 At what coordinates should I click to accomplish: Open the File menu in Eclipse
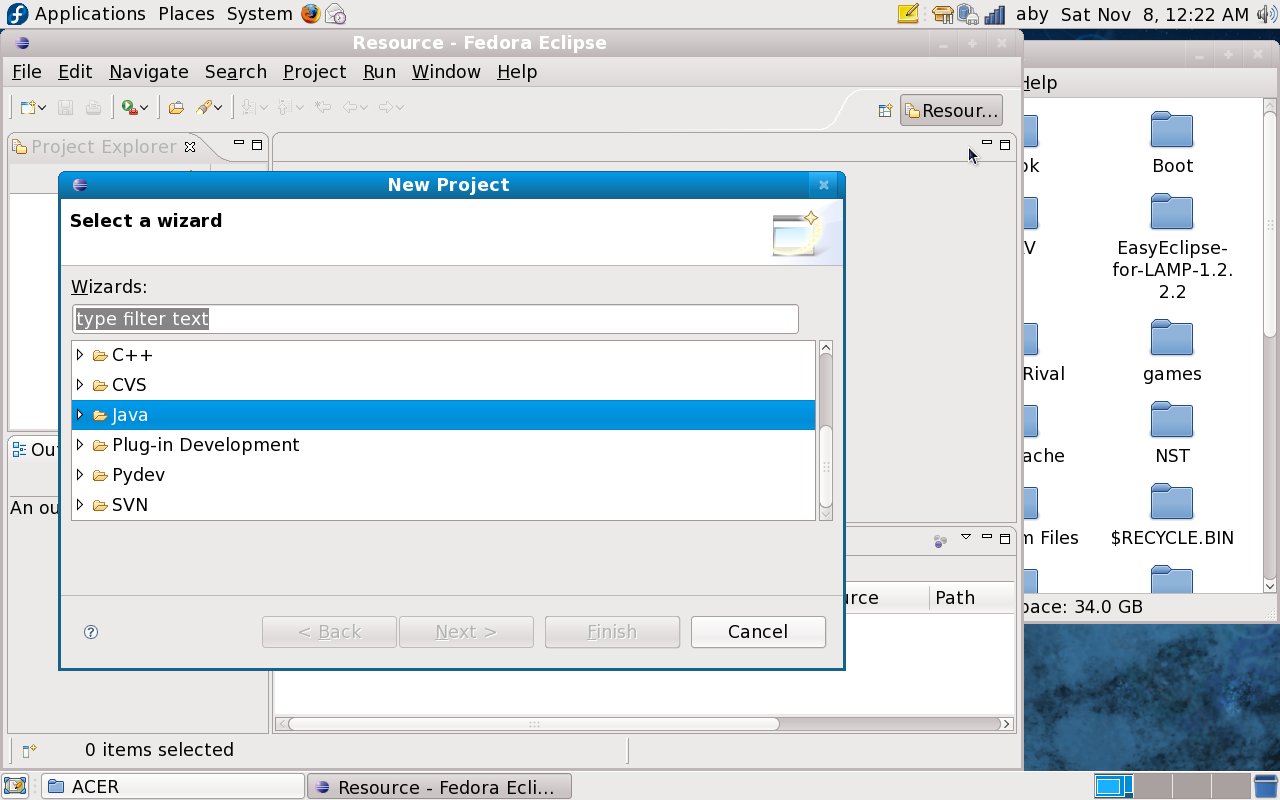point(26,72)
